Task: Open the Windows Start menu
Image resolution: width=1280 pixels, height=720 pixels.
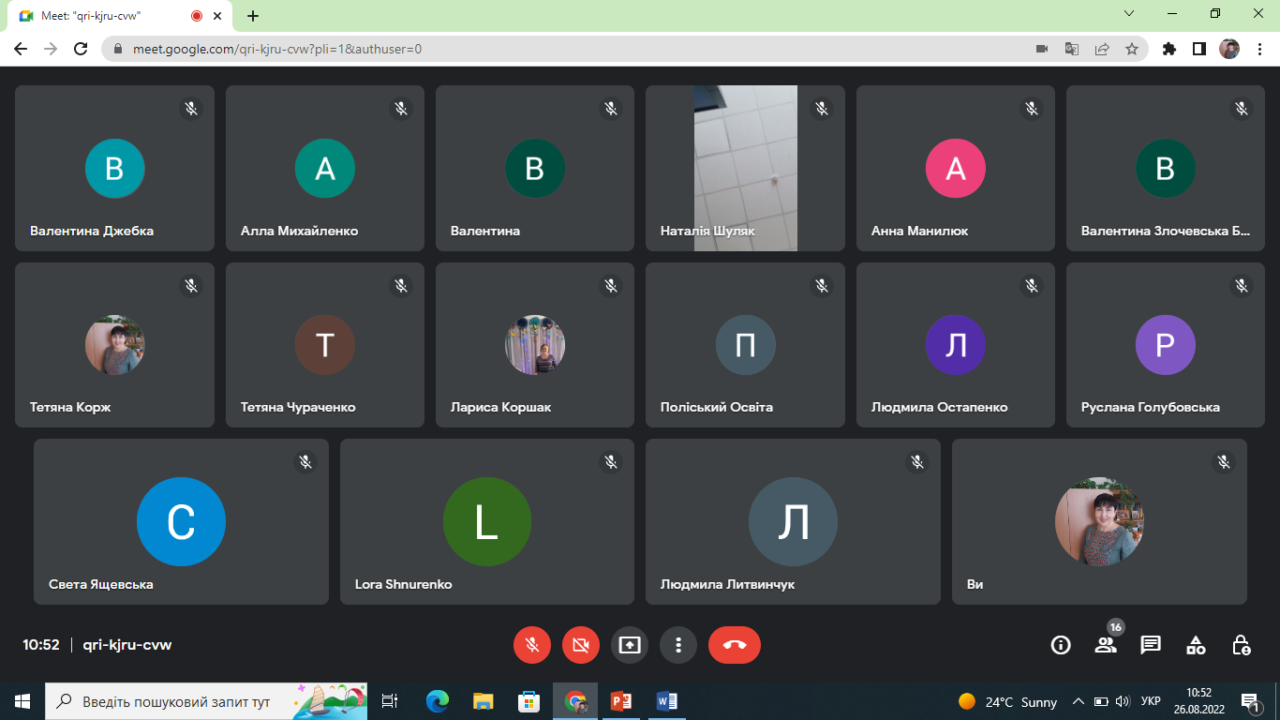Action: tap(22, 701)
